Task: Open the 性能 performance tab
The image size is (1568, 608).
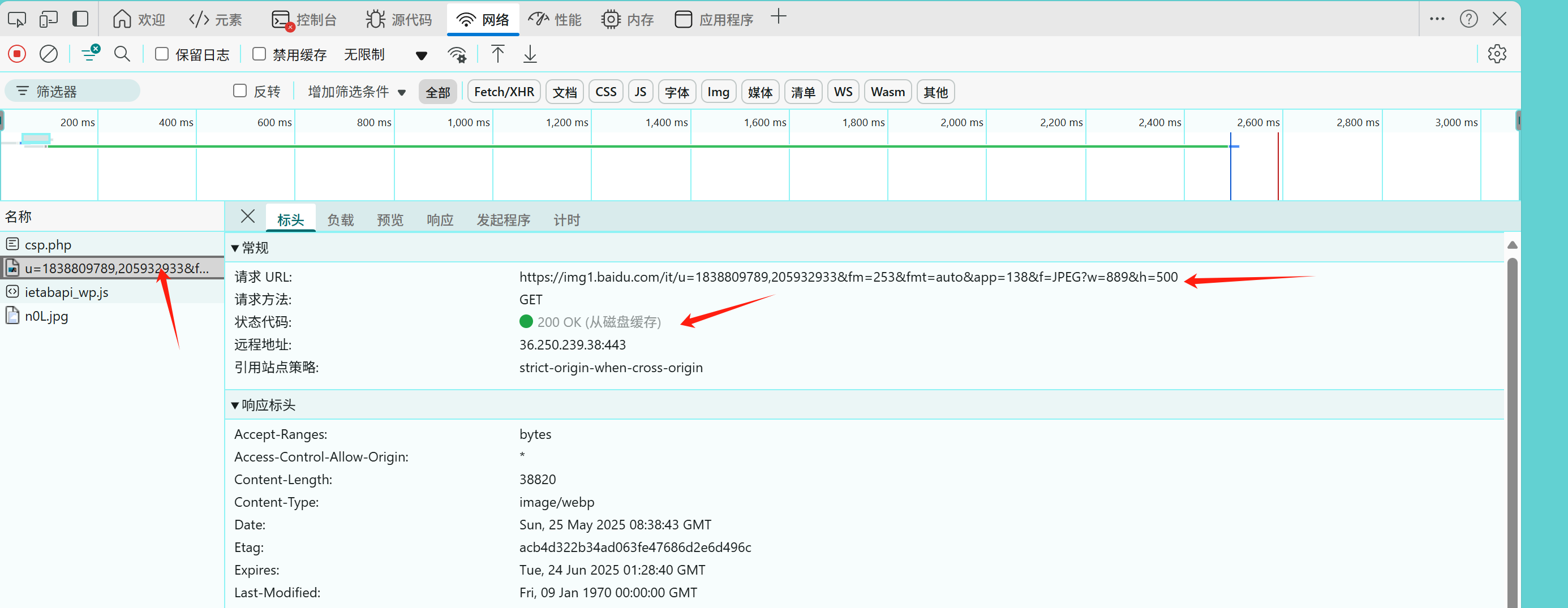Action: coord(555,19)
